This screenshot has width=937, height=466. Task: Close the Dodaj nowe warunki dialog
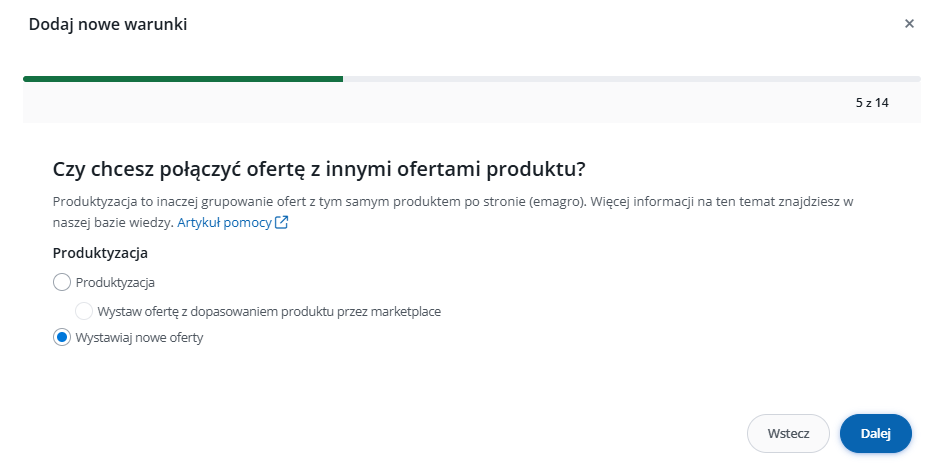(909, 24)
